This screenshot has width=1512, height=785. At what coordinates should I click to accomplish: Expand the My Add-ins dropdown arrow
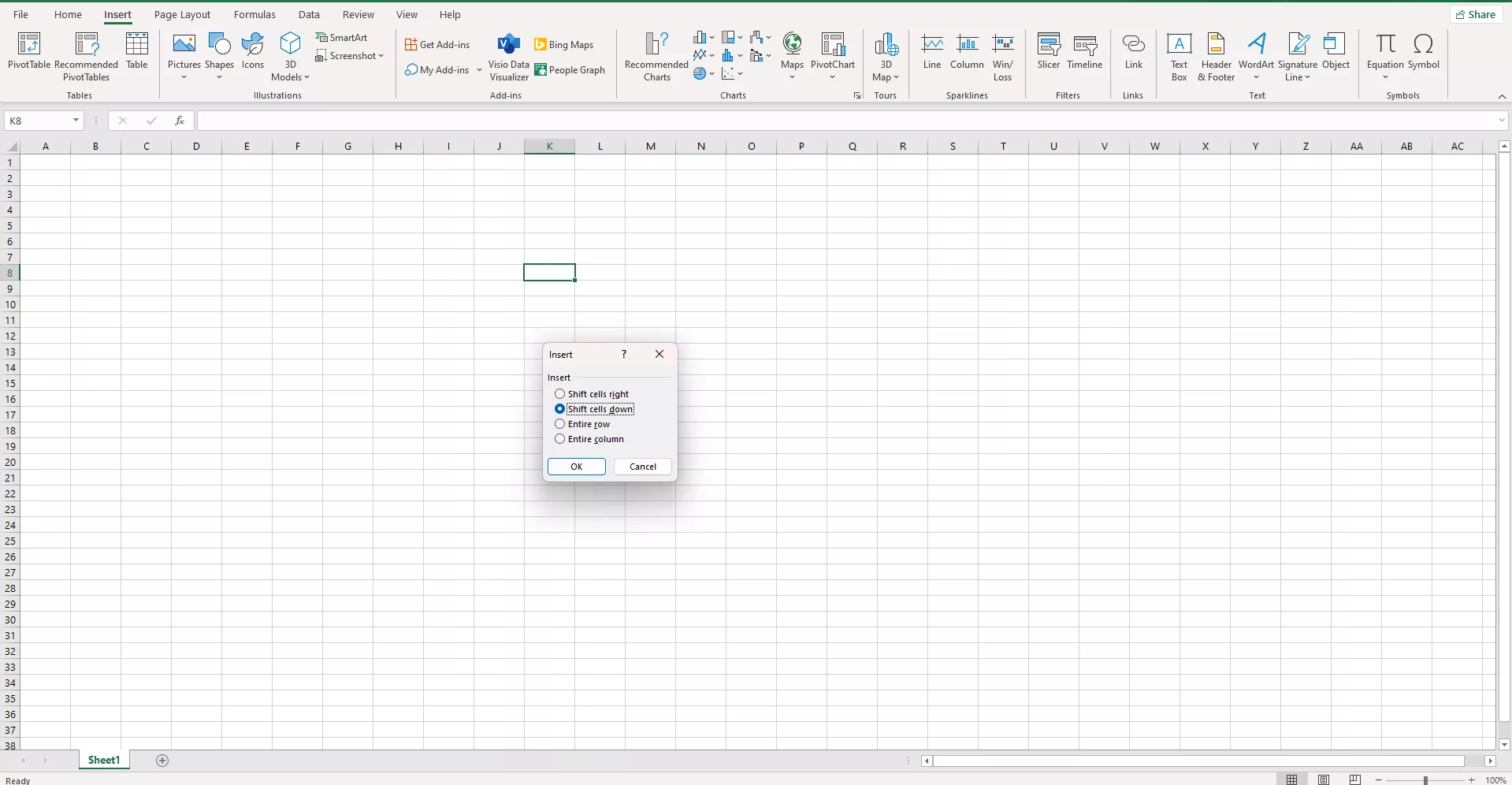pos(479,69)
